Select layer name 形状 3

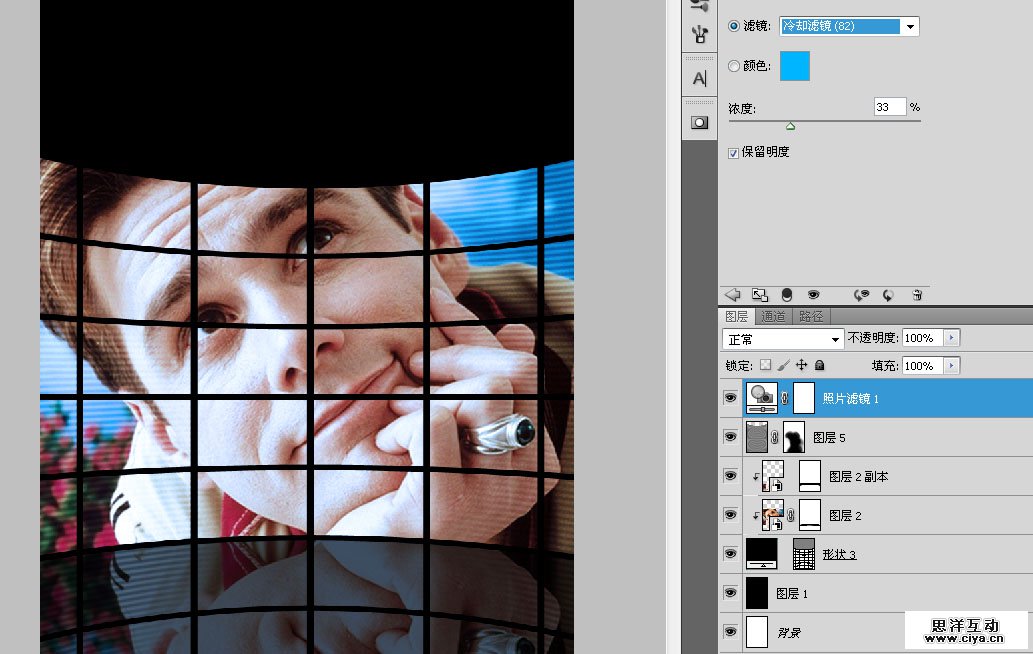coord(839,555)
